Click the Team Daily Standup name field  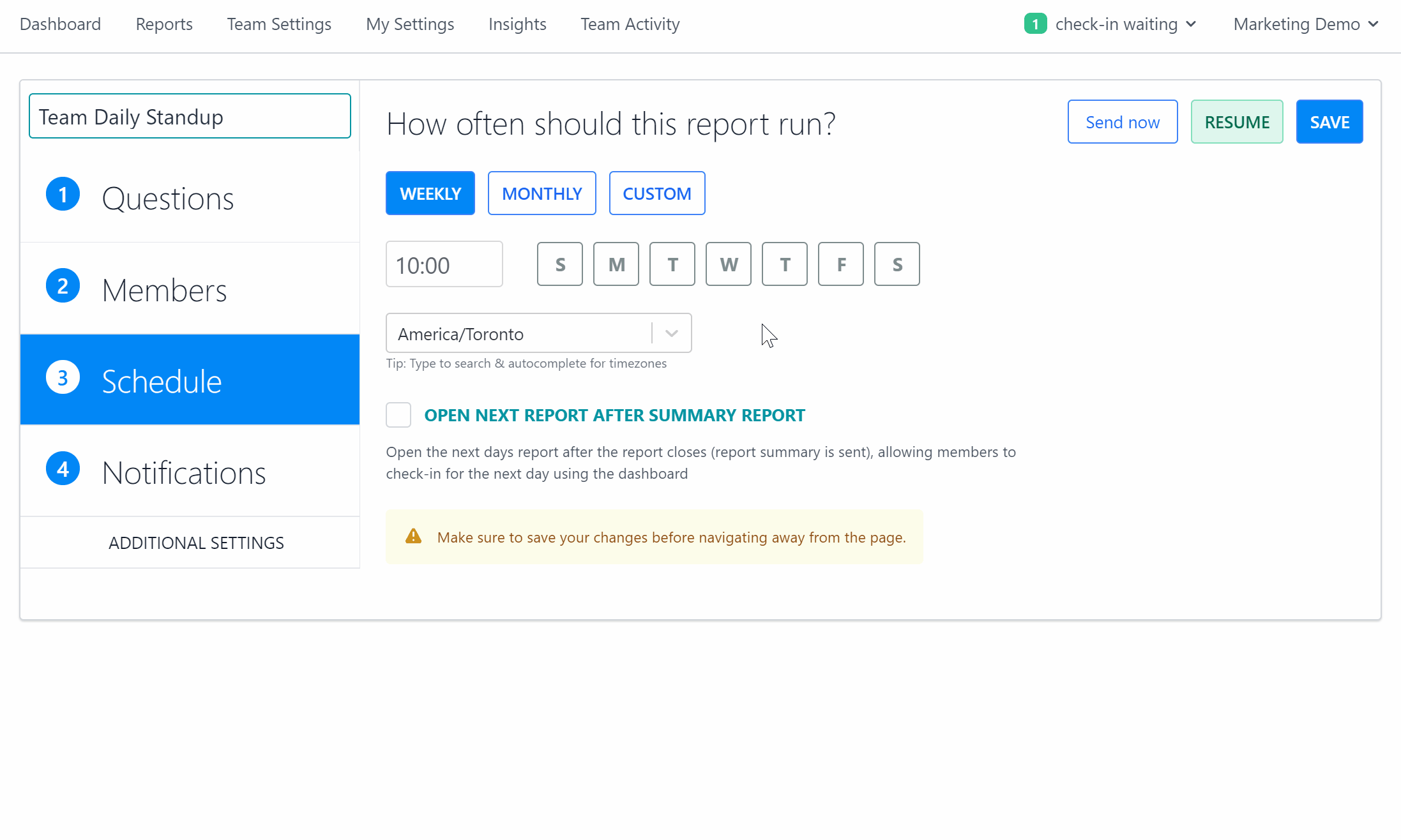pyautogui.click(x=190, y=116)
